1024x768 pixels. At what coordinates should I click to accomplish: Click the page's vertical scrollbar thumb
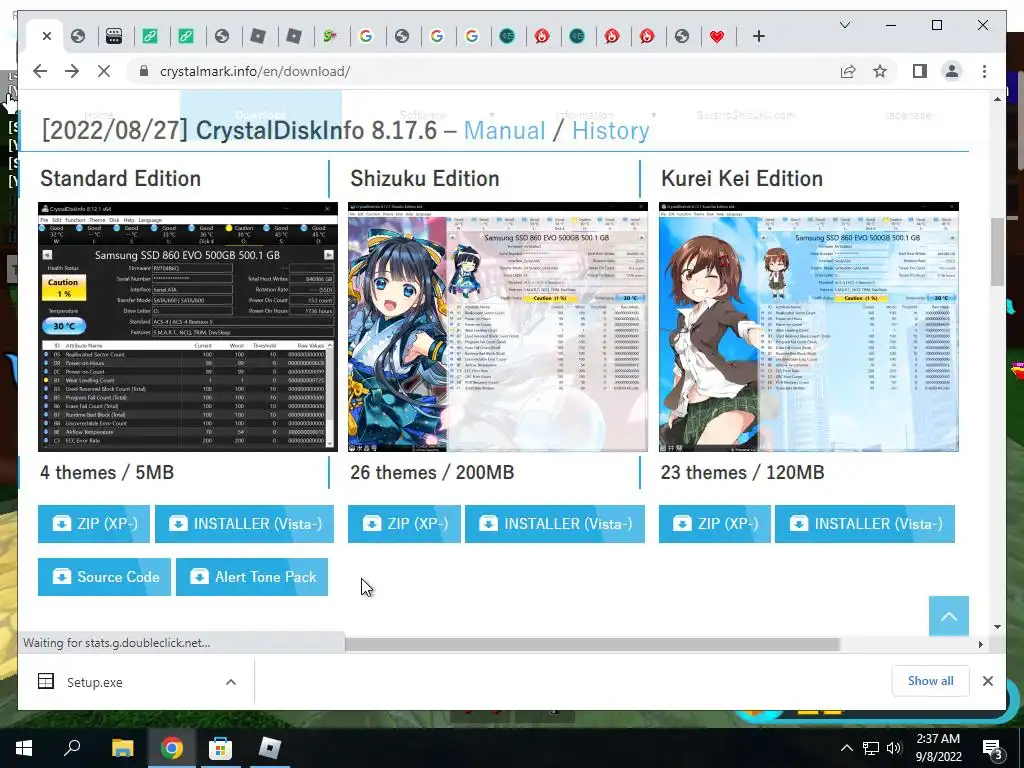997,251
